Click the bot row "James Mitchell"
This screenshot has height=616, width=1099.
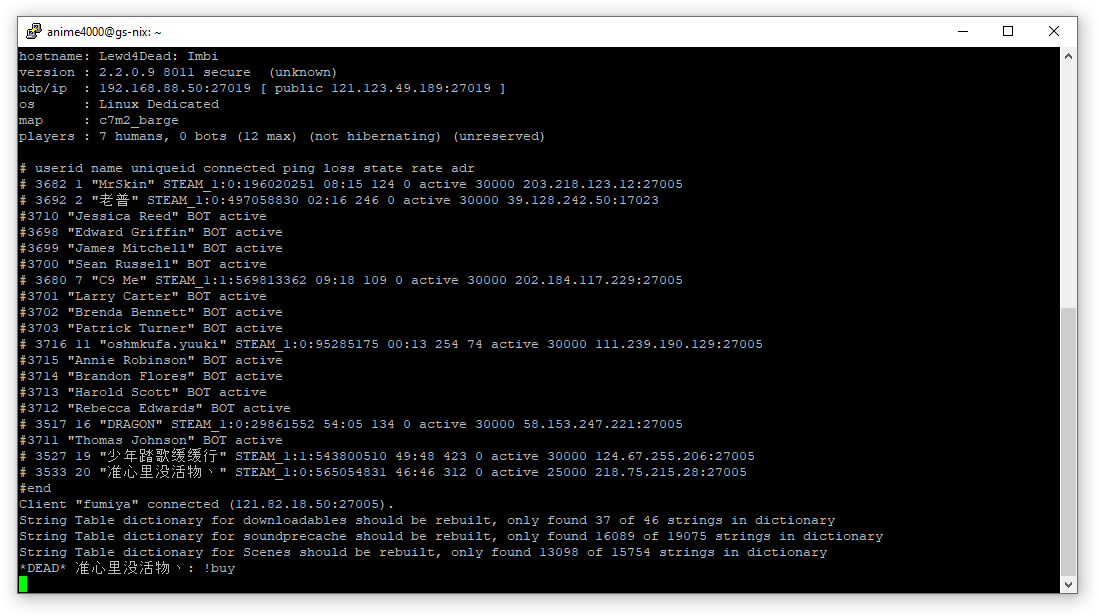click(x=151, y=249)
